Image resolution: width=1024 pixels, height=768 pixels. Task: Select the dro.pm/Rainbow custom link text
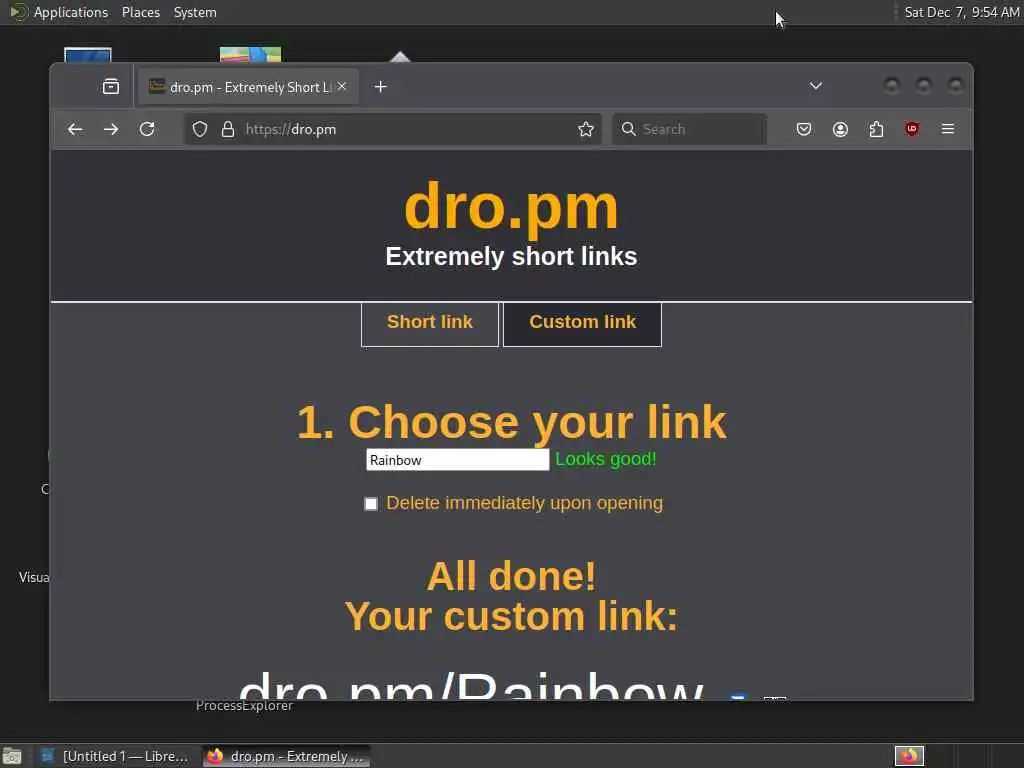[x=472, y=686]
